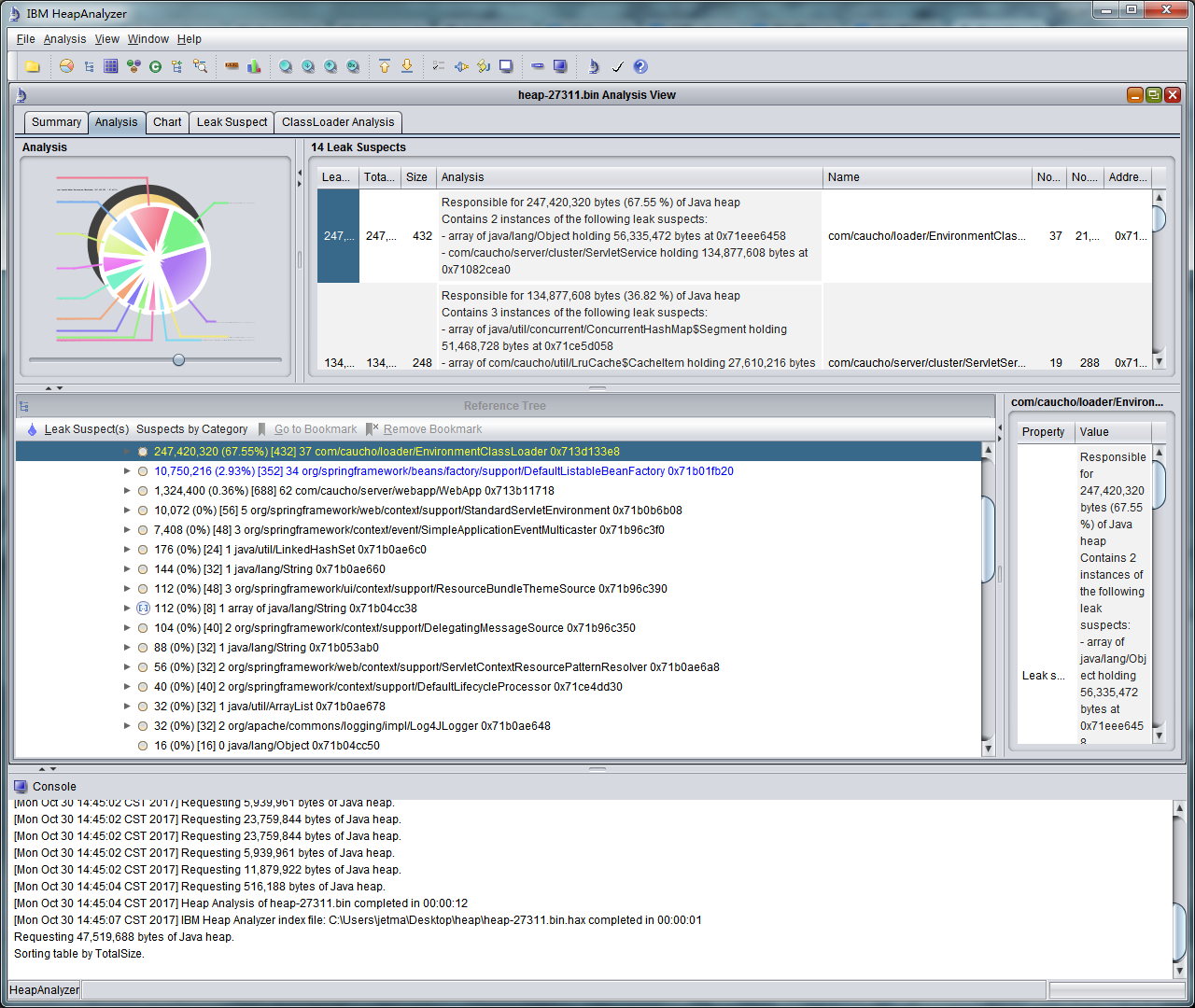Click Suspects by Category button
This screenshot has height=1008, width=1195.
coord(191,429)
